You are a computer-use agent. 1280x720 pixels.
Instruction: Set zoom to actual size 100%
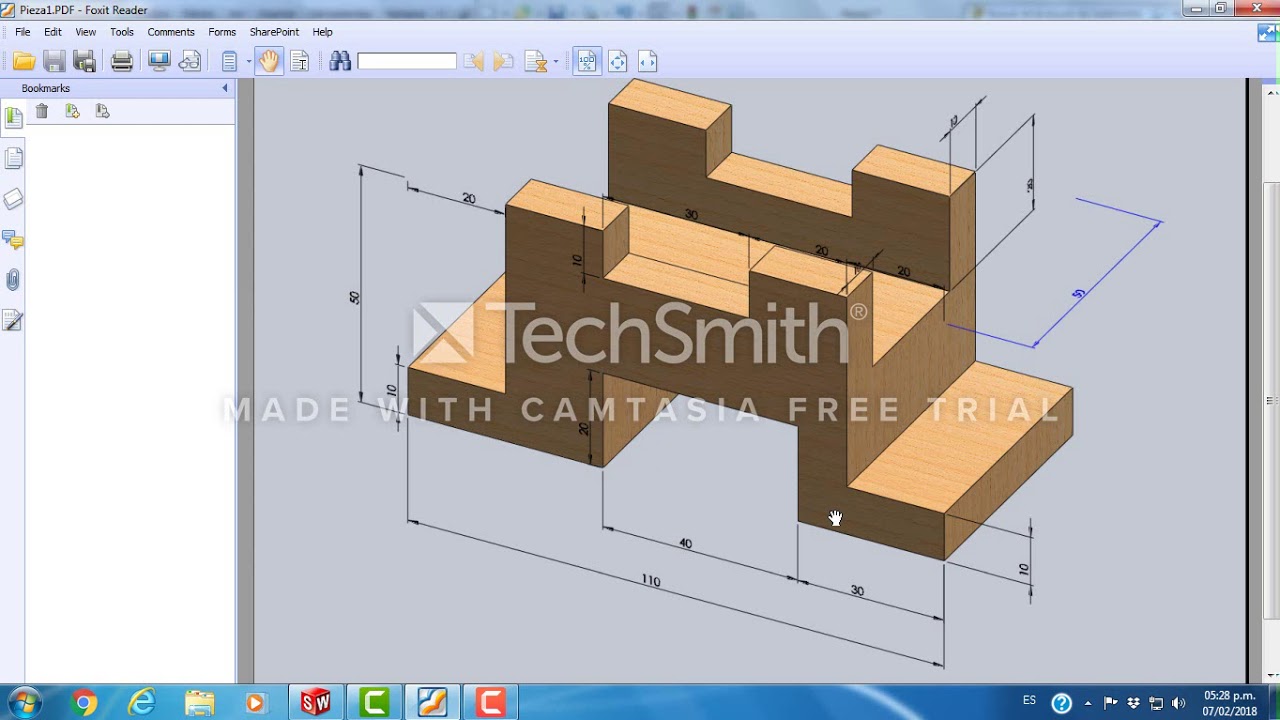pyautogui.click(x=587, y=62)
